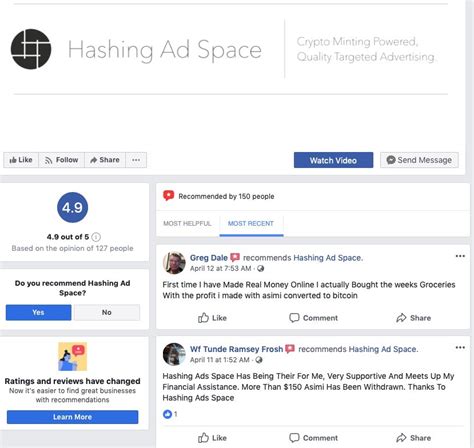Open the April 12 at 7:53 AM timestamp
The width and height of the screenshot is (474, 448).
coord(220,269)
